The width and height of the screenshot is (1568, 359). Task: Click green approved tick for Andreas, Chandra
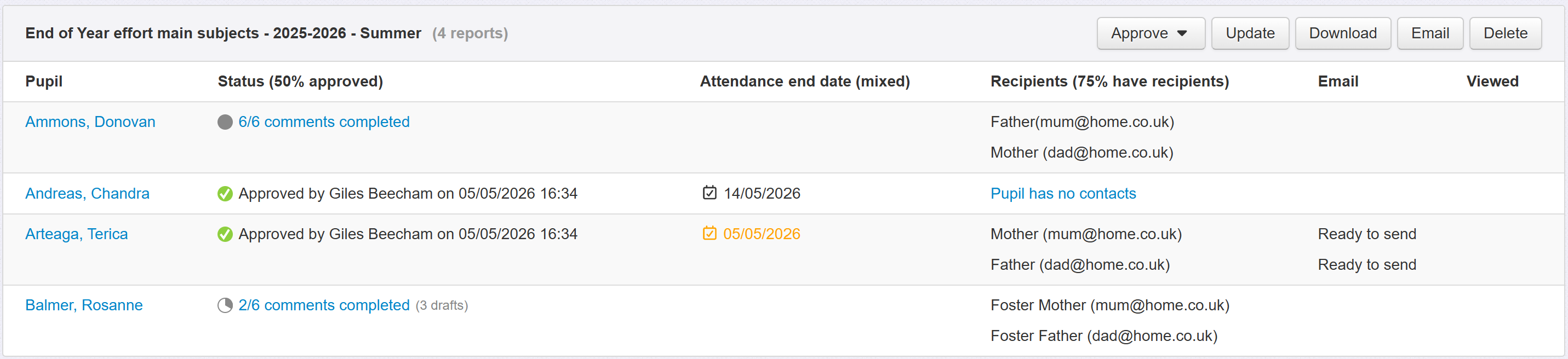tap(225, 194)
